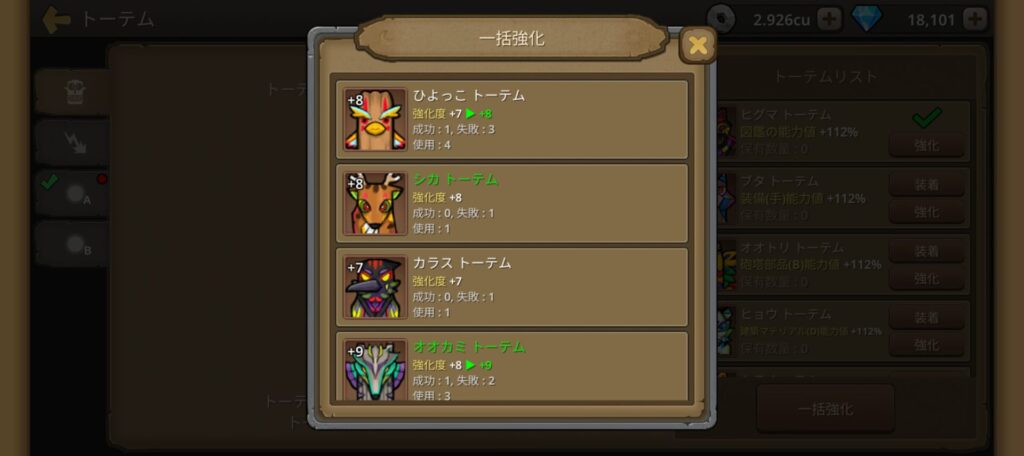The height and width of the screenshot is (456, 1024).
Task: Tap 強化 for ヒョウ トーテム
Action: click(x=926, y=344)
